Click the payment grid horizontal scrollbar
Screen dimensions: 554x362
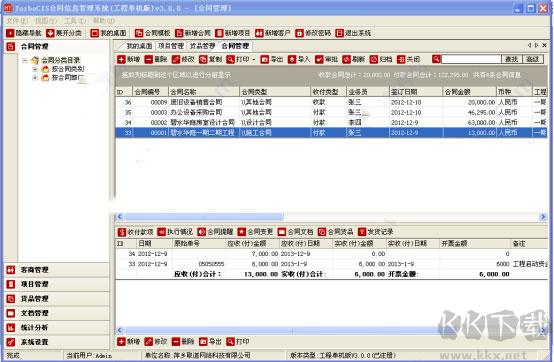[x=331, y=331]
